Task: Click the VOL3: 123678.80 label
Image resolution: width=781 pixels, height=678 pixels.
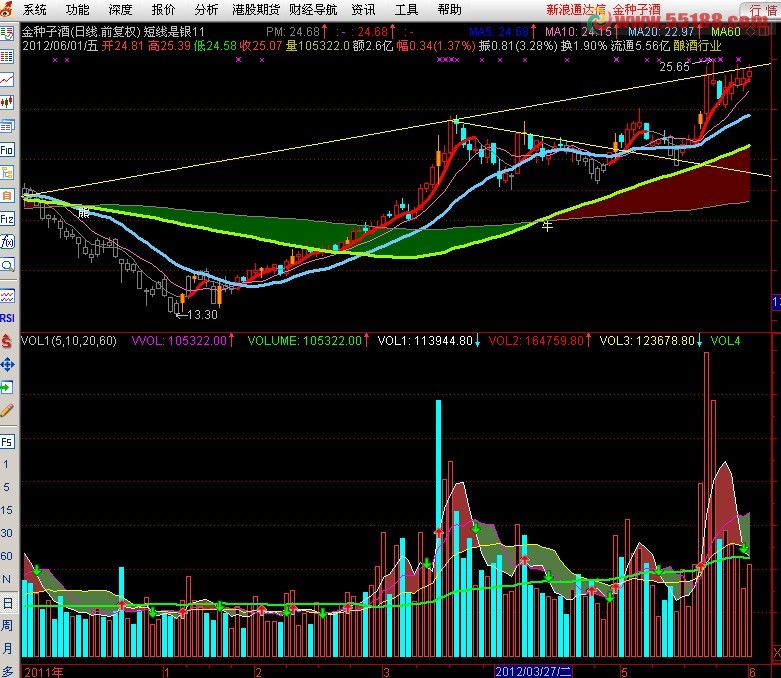Action: (x=647, y=341)
